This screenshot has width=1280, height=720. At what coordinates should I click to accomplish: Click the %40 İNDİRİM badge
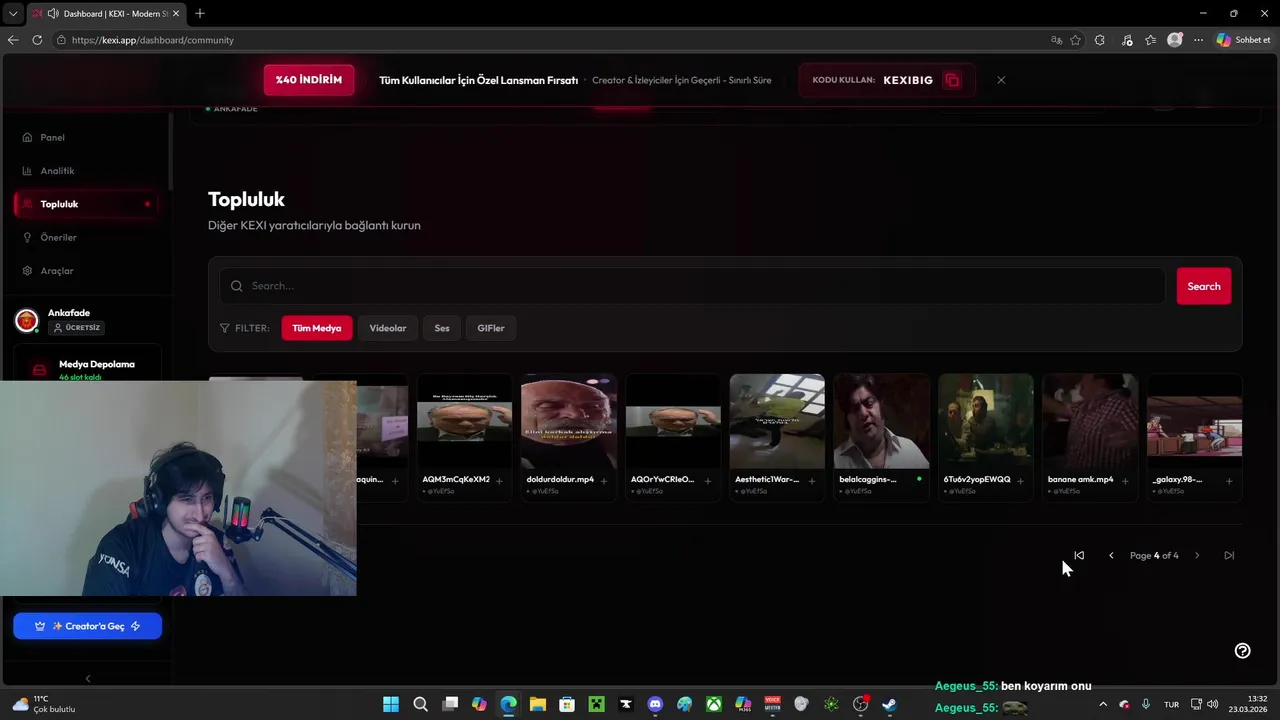pyautogui.click(x=309, y=80)
